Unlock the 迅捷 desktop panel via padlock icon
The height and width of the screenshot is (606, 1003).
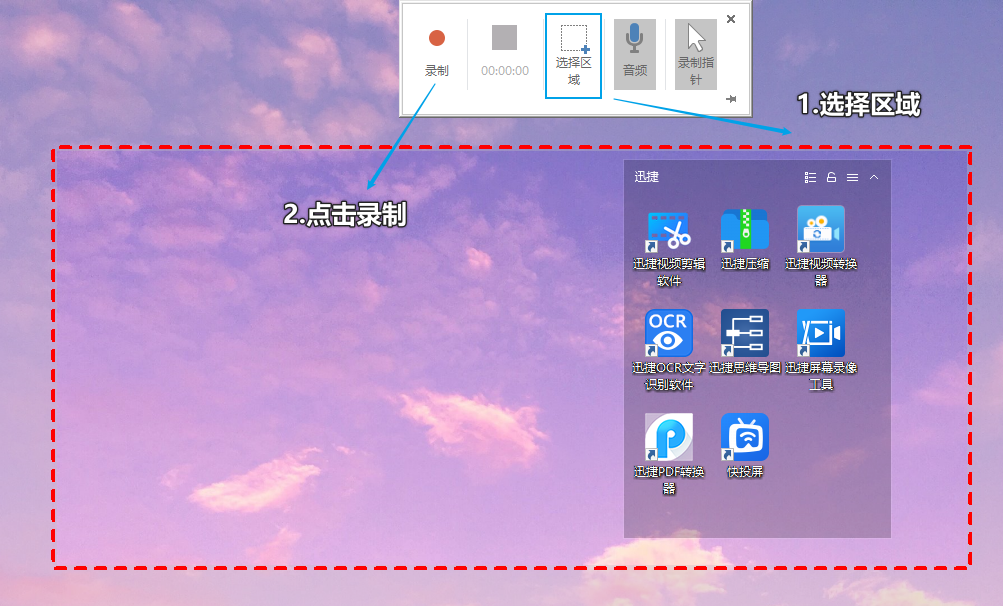point(831,177)
